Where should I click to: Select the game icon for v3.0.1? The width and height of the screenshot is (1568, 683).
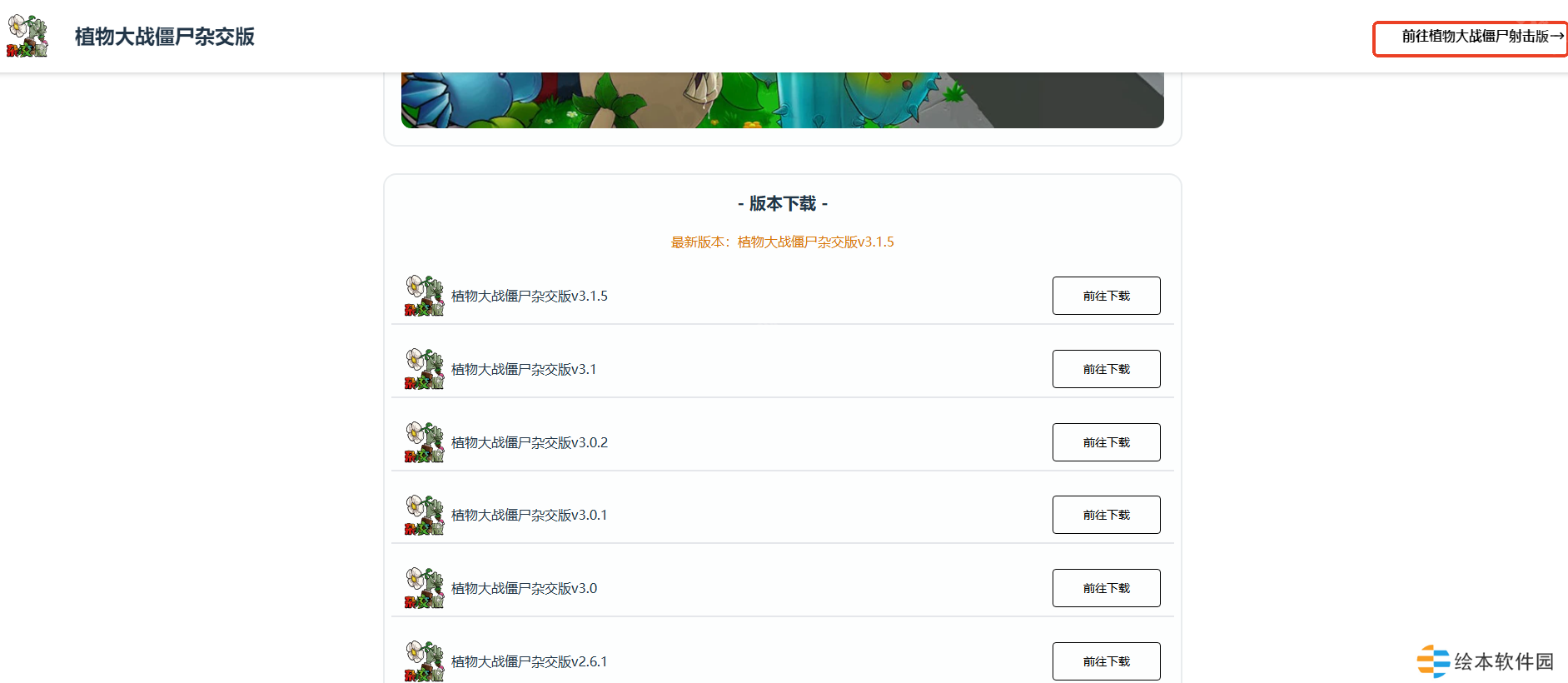coord(425,516)
